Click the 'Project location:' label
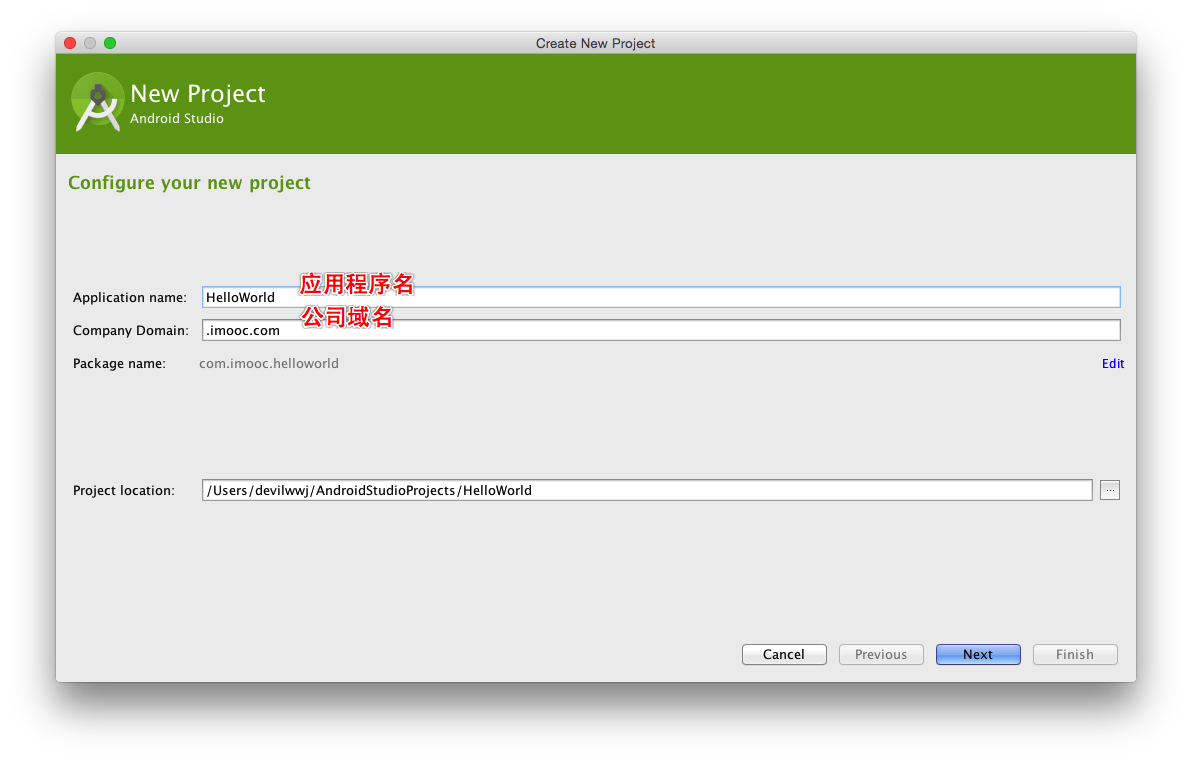1192x762 pixels. tap(124, 491)
